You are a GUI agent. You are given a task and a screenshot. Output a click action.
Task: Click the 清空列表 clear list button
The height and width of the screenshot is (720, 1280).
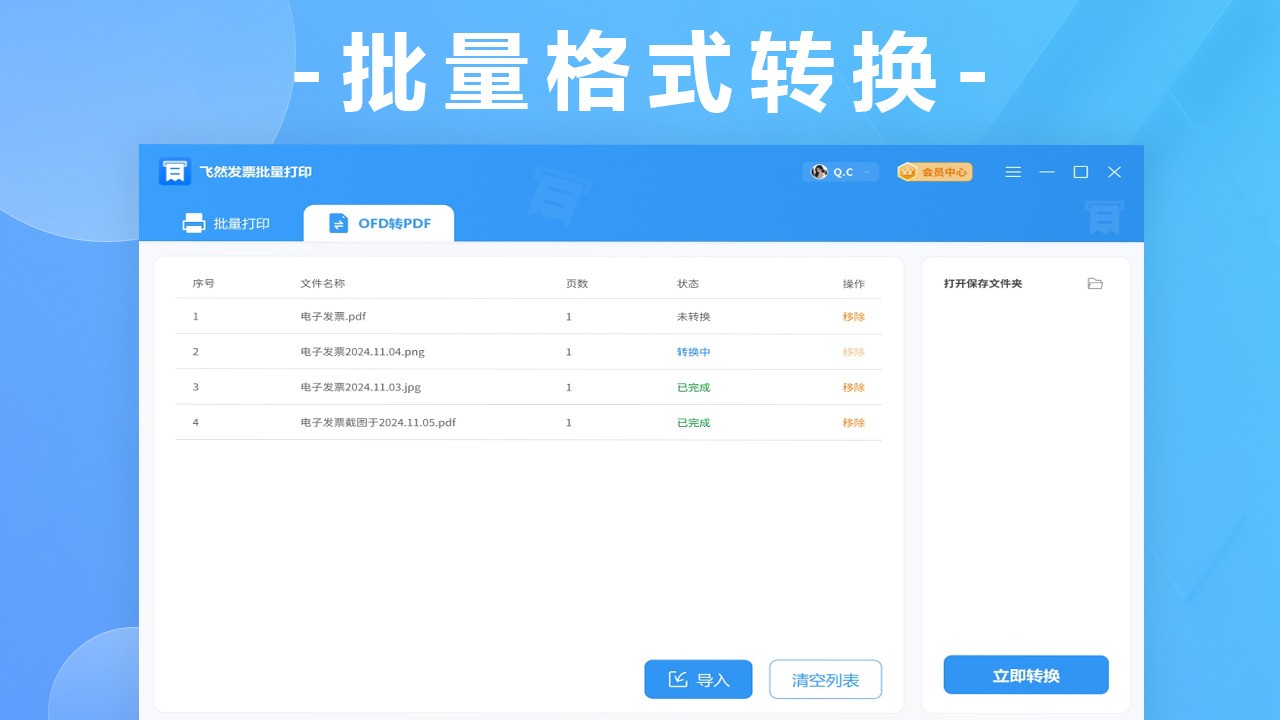(x=825, y=680)
